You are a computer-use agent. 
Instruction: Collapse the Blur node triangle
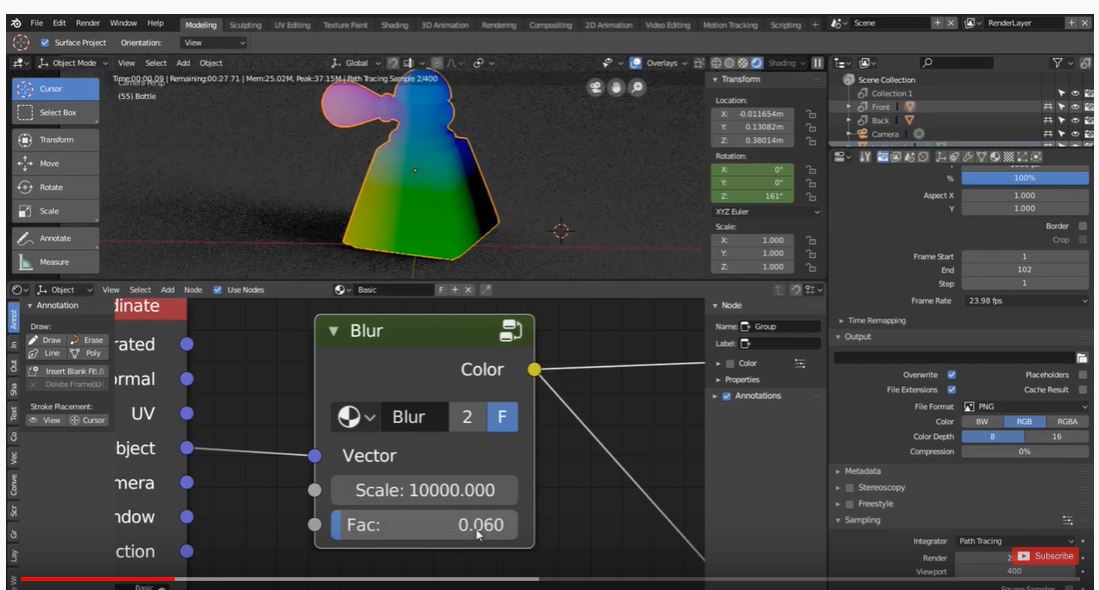point(334,331)
